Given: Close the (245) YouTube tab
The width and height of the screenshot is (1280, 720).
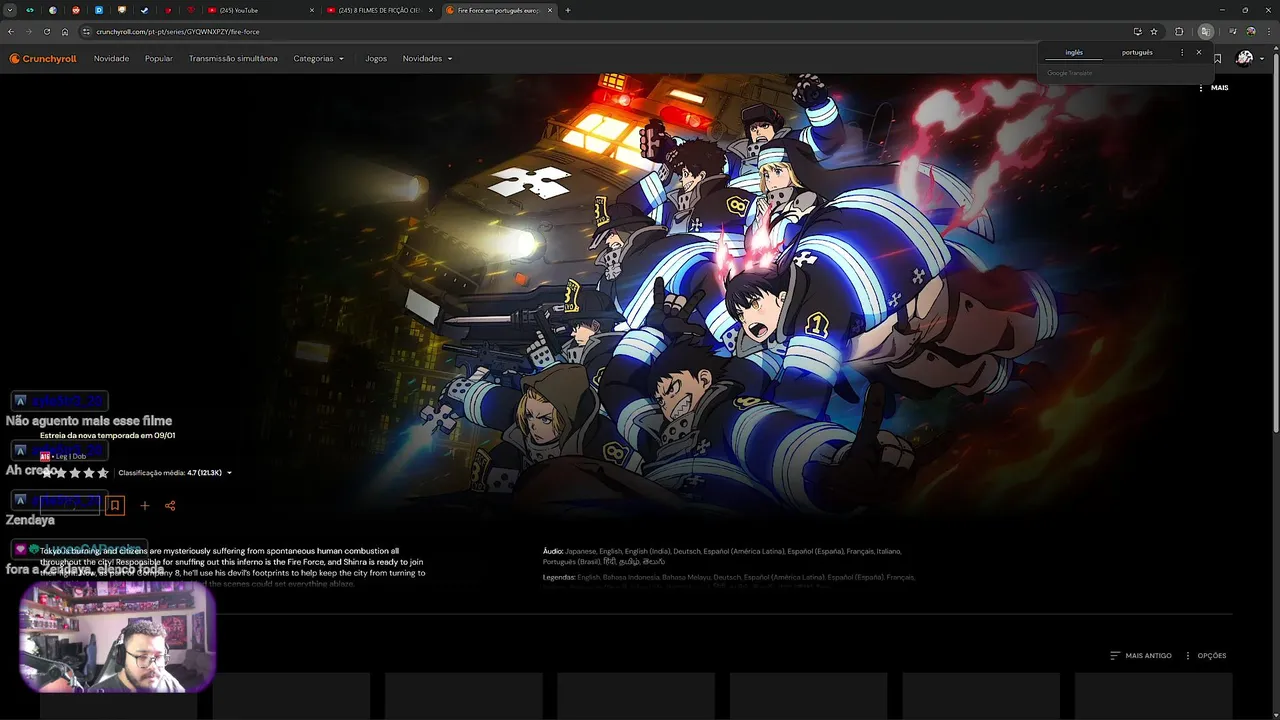Looking at the screenshot, I should 312,10.
